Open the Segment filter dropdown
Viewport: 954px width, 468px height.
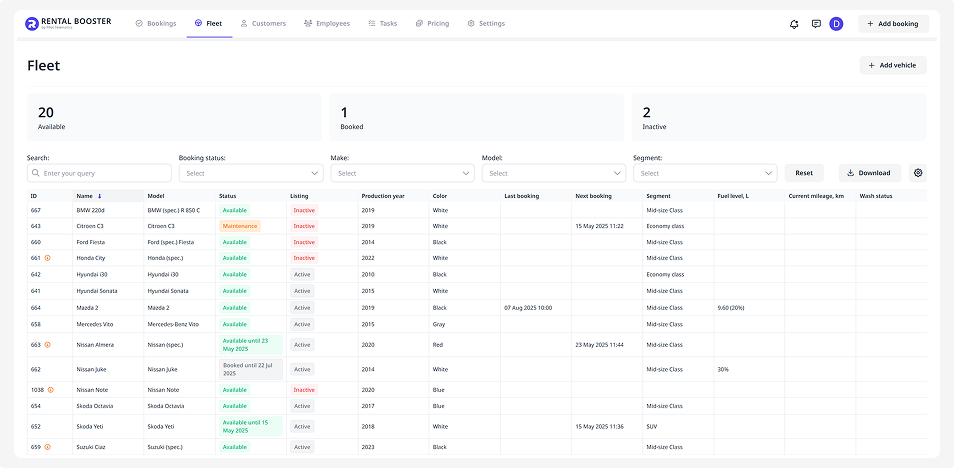tap(705, 173)
